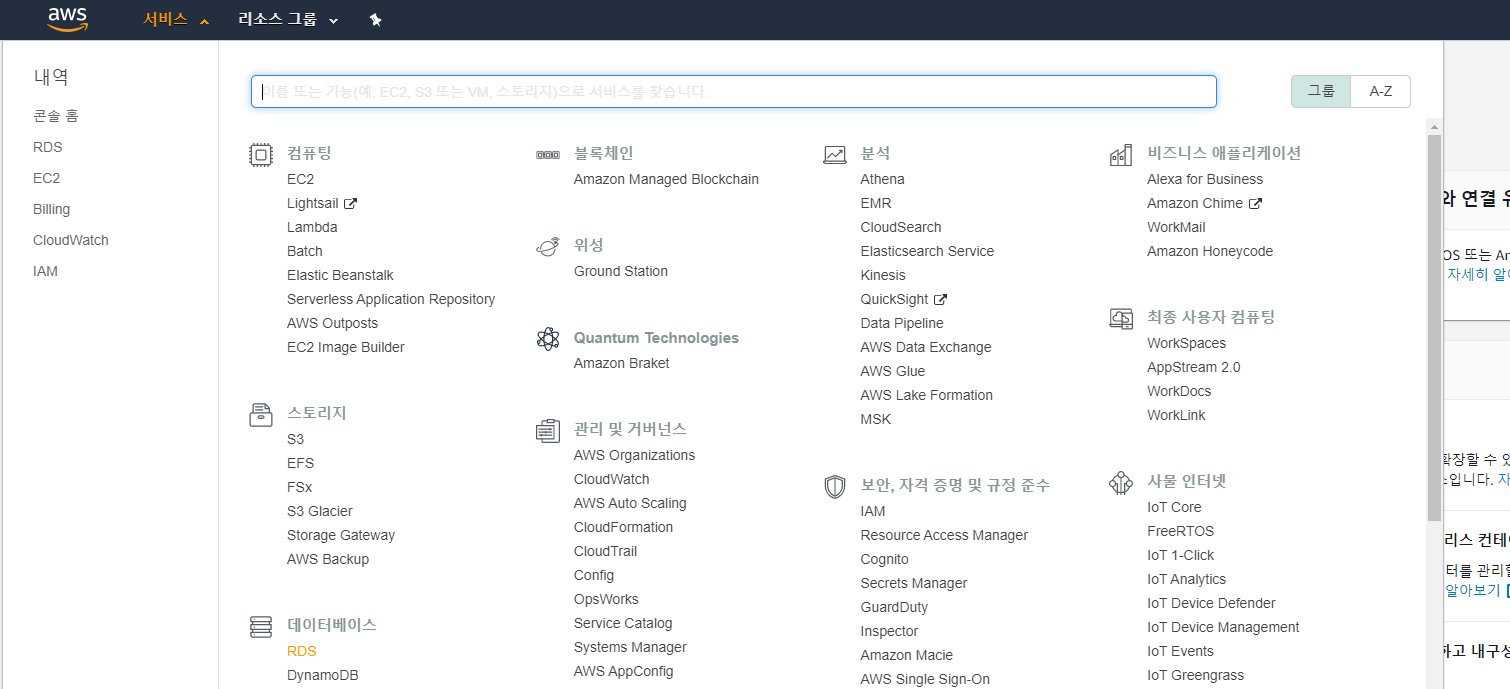Open EC2 under Computing category
1510x689 pixels.
tap(301, 179)
